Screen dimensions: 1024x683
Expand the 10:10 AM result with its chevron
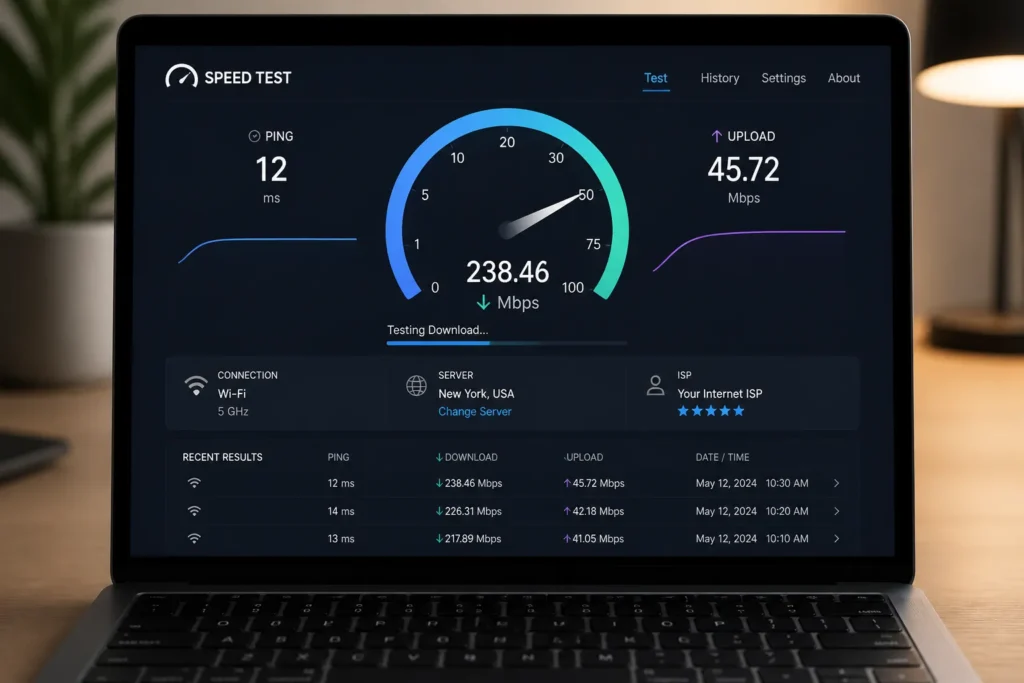coord(837,539)
